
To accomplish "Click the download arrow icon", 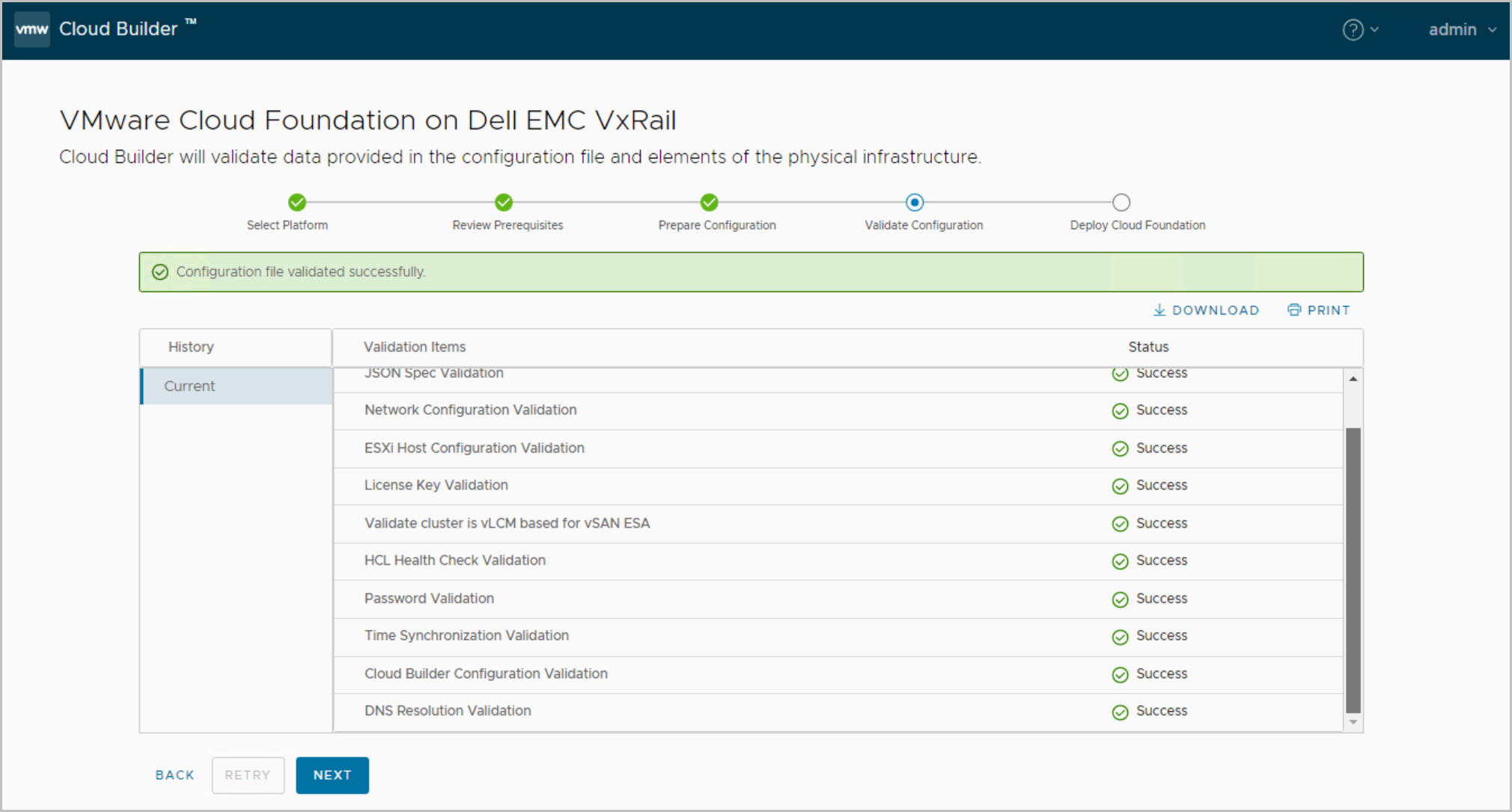I will [x=1159, y=310].
